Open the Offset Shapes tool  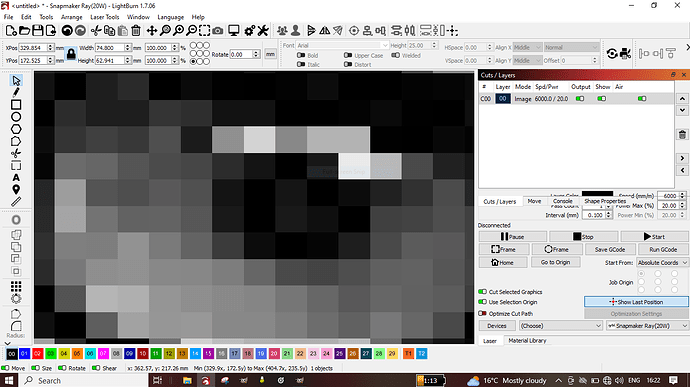click(16, 220)
